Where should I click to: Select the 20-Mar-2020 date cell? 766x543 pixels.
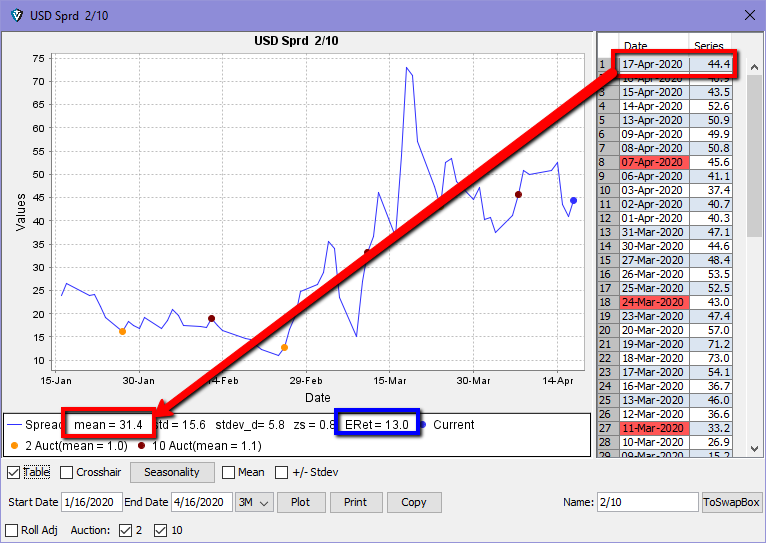654,330
